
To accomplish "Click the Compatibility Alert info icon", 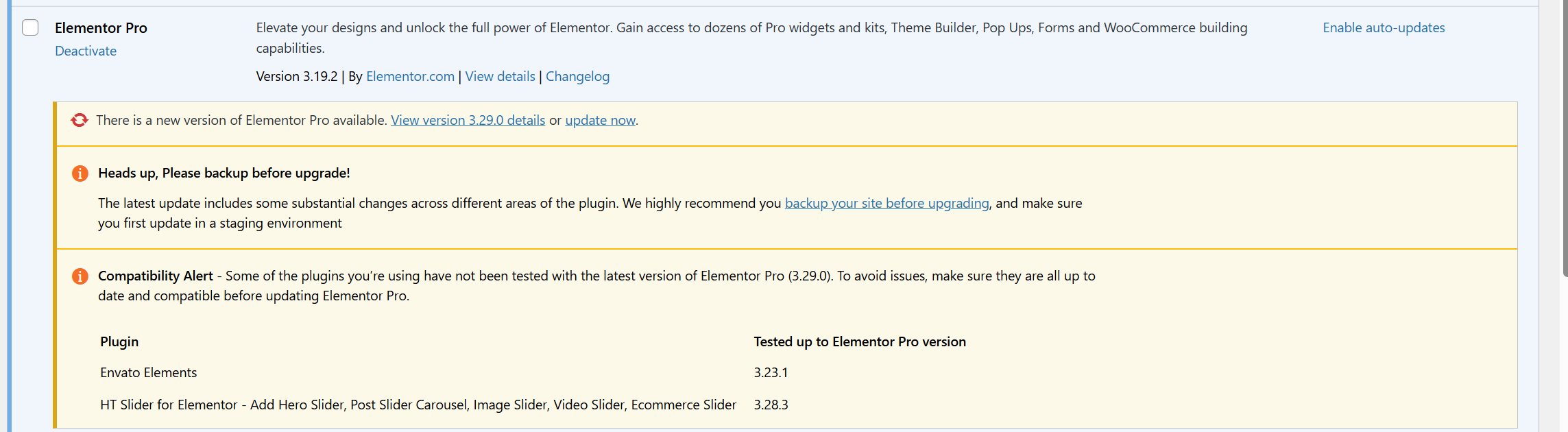I will pyautogui.click(x=80, y=276).
